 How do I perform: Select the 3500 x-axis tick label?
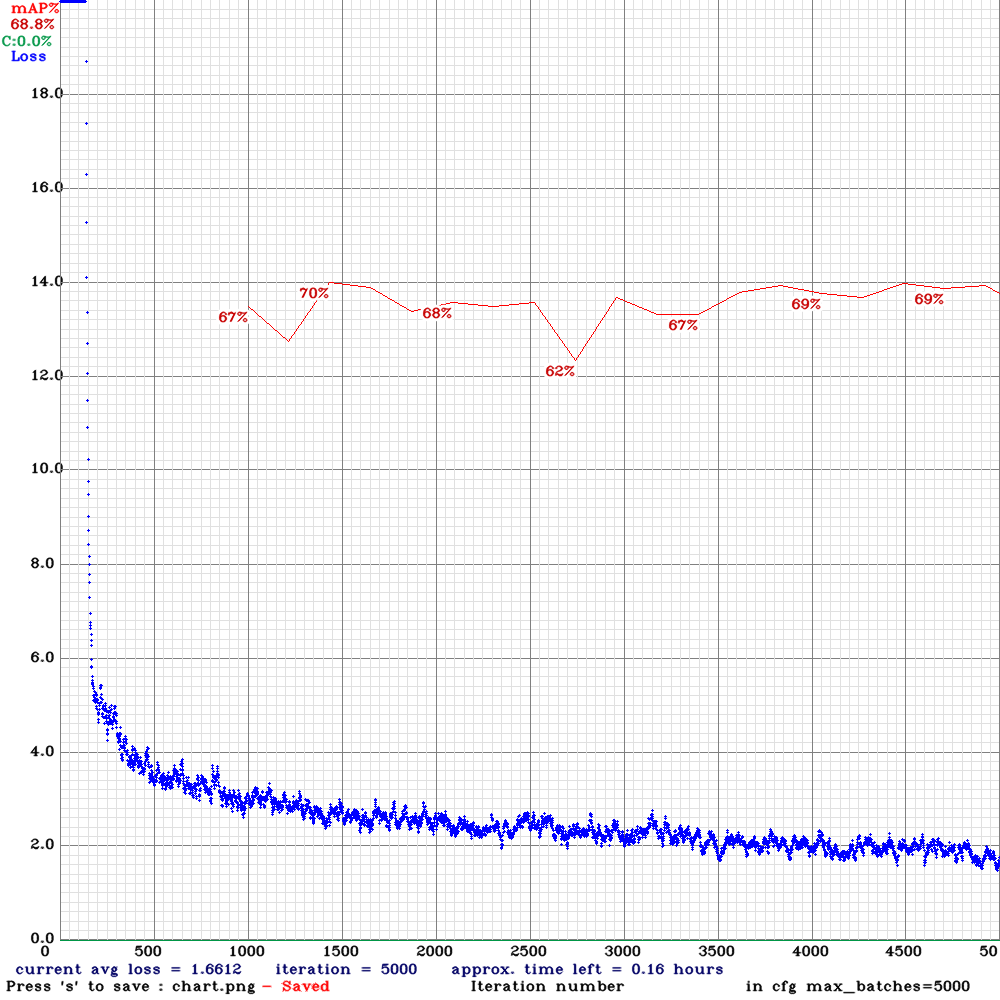coord(717,952)
